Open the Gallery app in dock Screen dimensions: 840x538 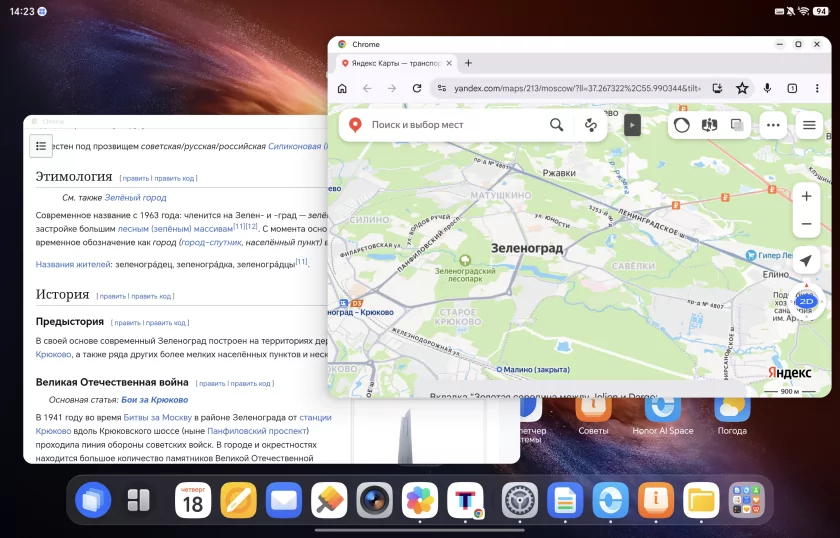(420, 500)
